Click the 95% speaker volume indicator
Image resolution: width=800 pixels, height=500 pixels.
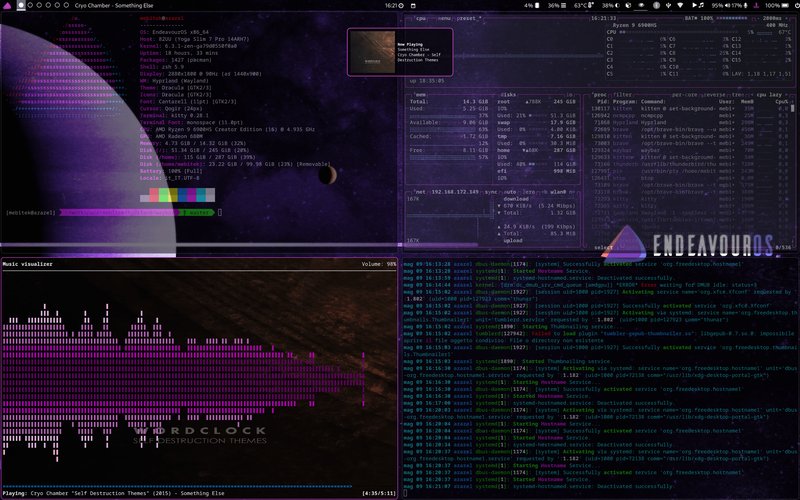coord(720,6)
